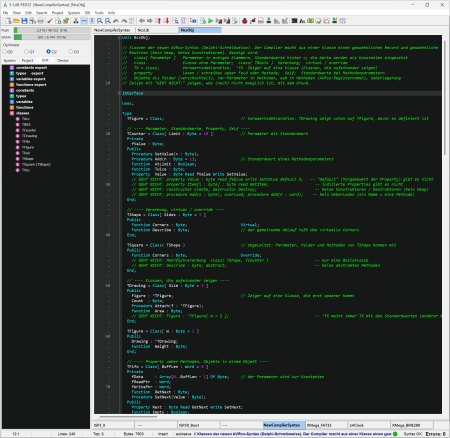Screen dimensions: 450x438
Task: Create a new file via toolbar icon
Action: [x=8, y=21]
